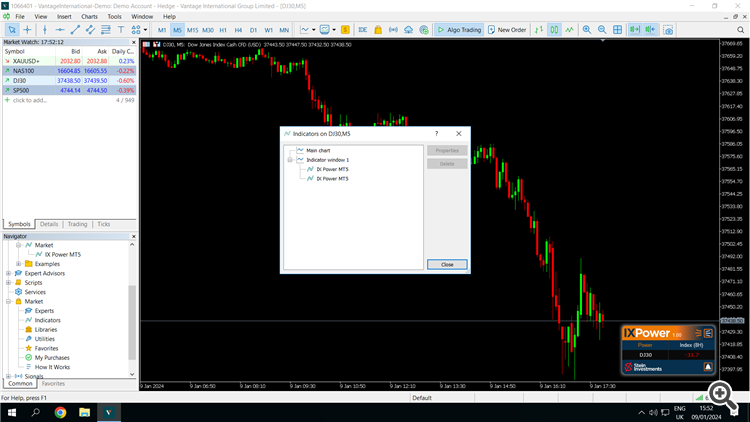Screen dimensions: 750x422
Task: Draw a horizontal line tool
Action: point(60,30)
